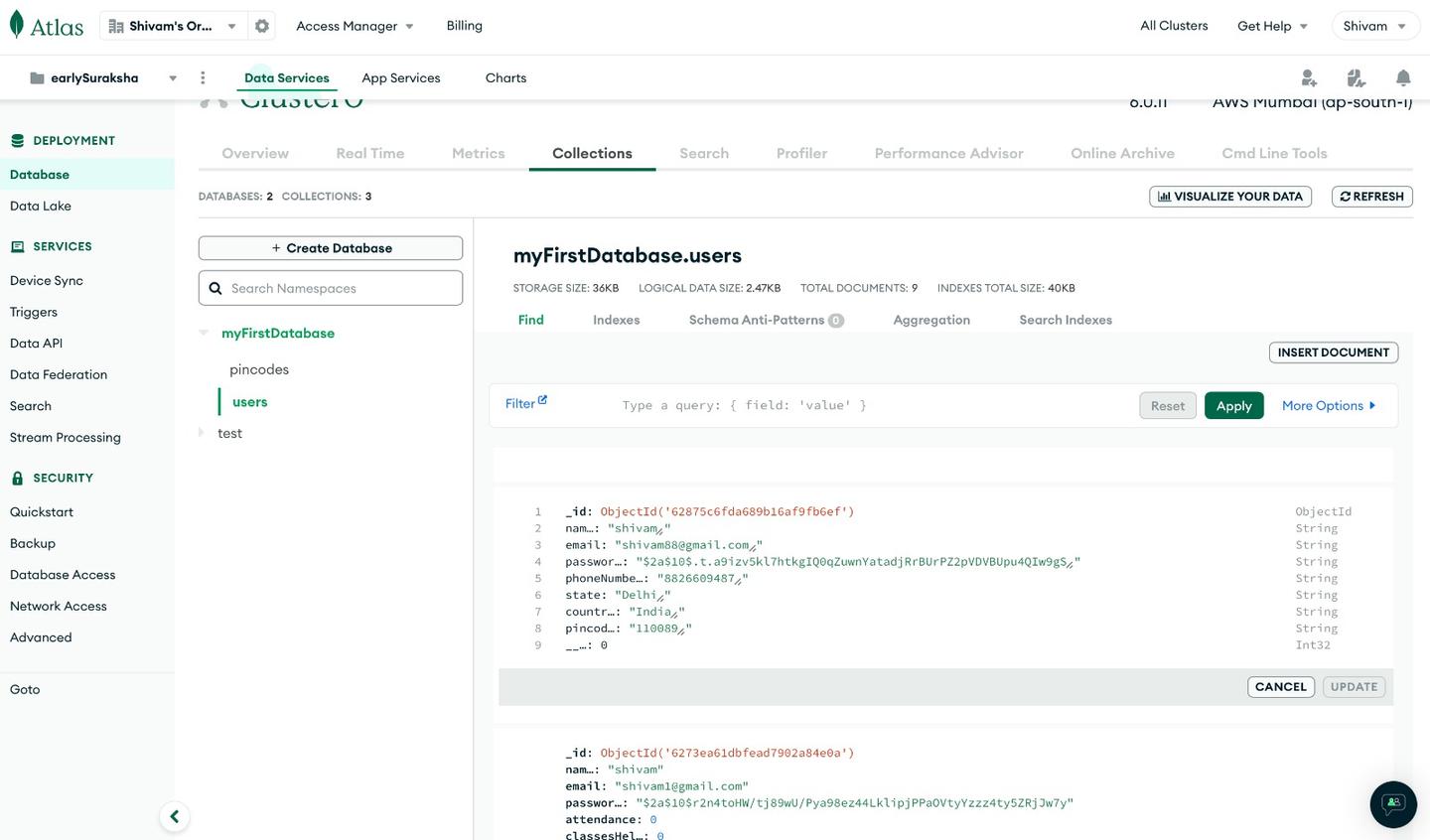This screenshot has width=1430, height=840.
Task: Click the email value shivam88@gmail.com
Action: point(685,545)
